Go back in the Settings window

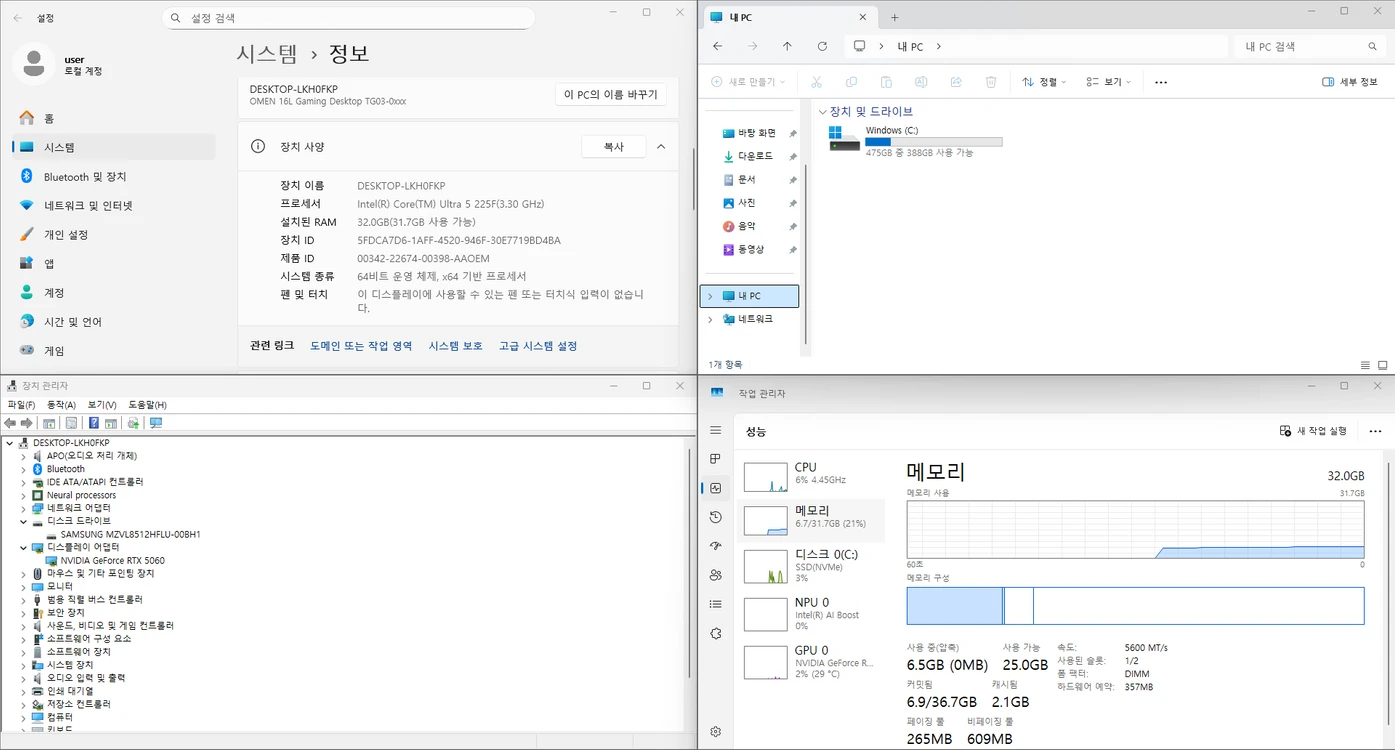tap(18, 18)
